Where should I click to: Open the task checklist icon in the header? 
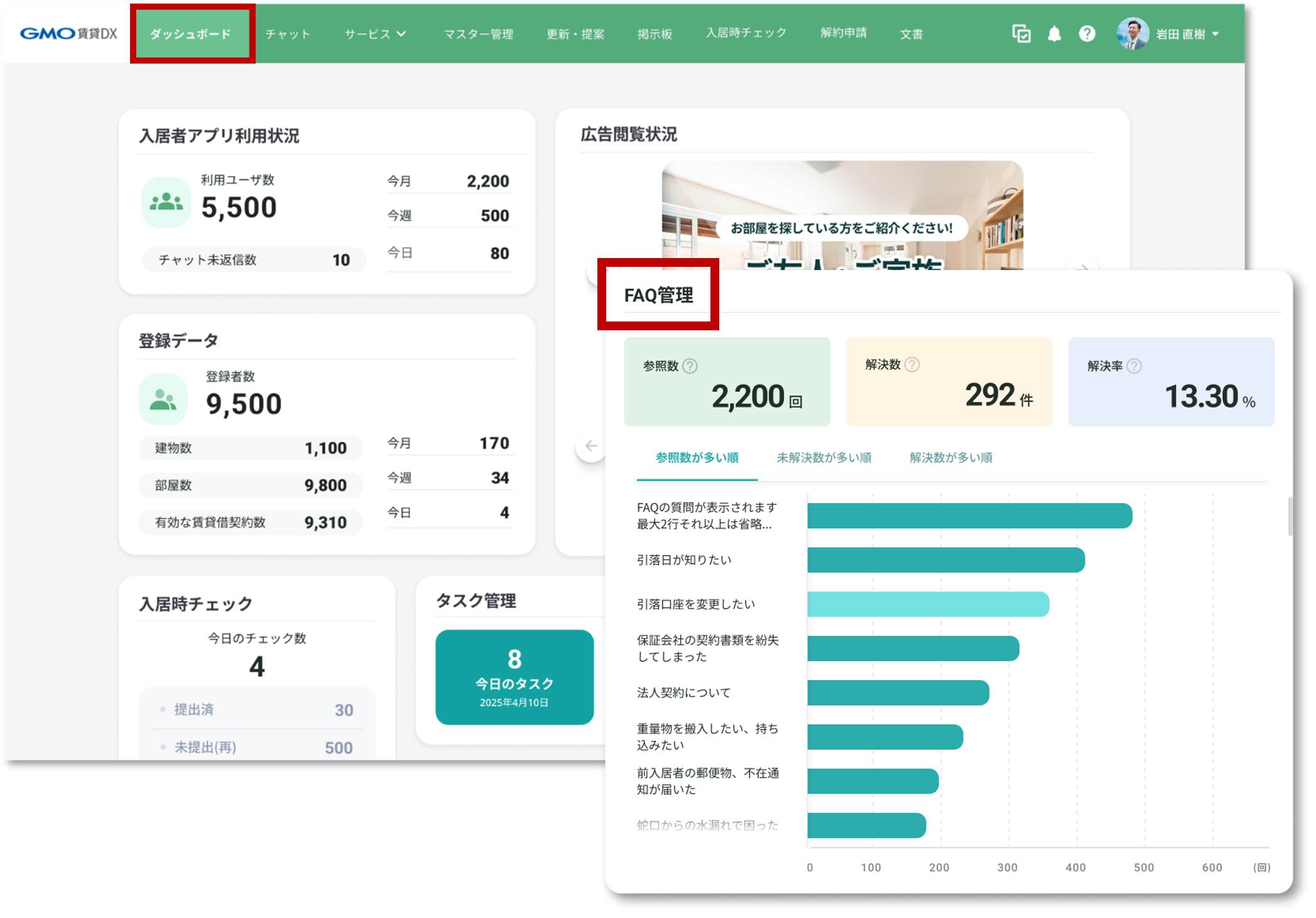[1021, 34]
